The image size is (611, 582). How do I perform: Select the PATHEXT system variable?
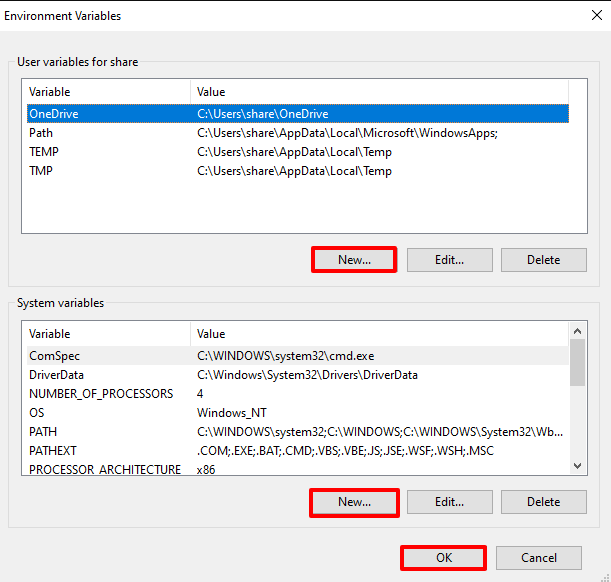(x=298, y=451)
